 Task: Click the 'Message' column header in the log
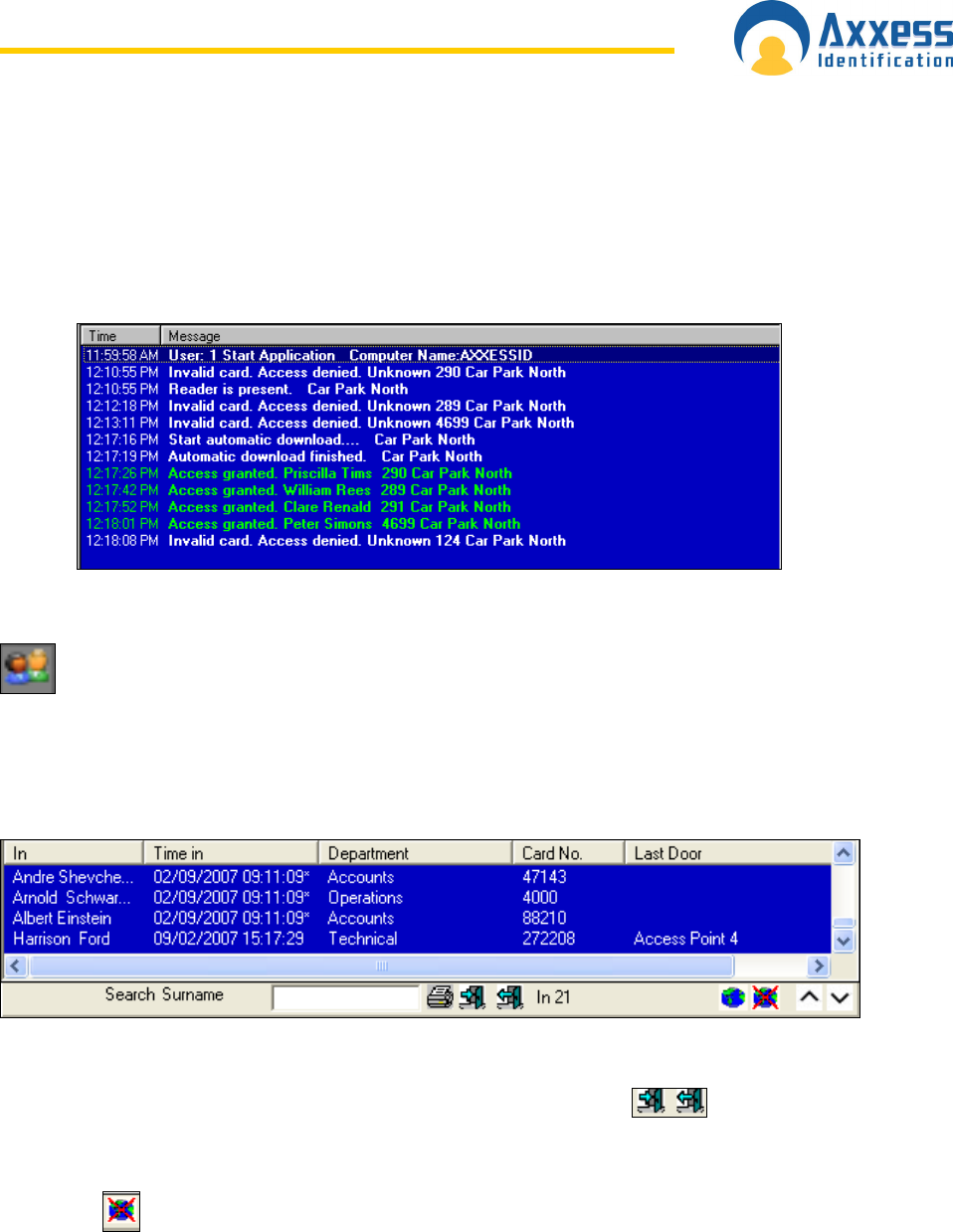click(x=471, y=336)
